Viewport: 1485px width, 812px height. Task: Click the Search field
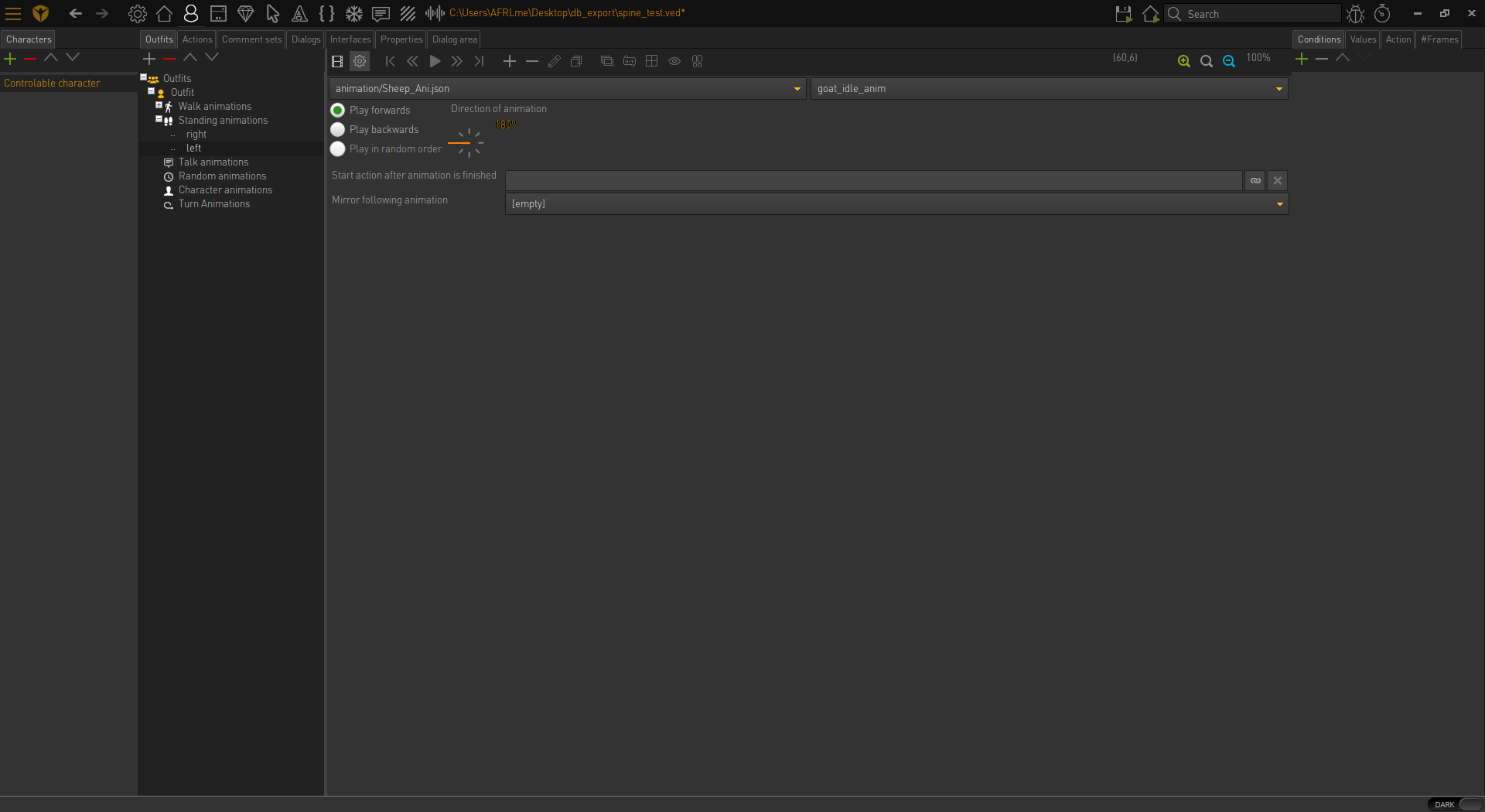point(1253,14)
